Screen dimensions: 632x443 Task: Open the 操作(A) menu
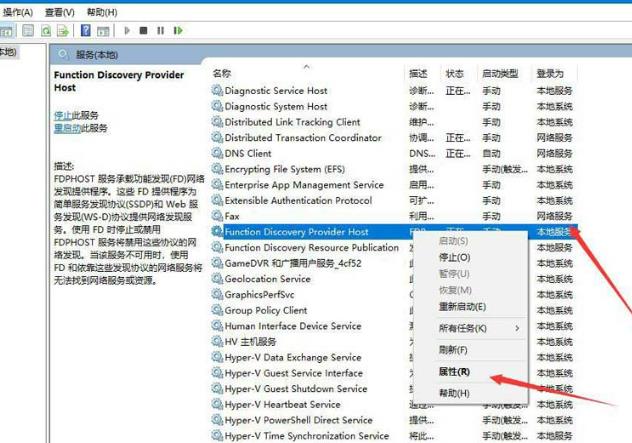point(17,12)
